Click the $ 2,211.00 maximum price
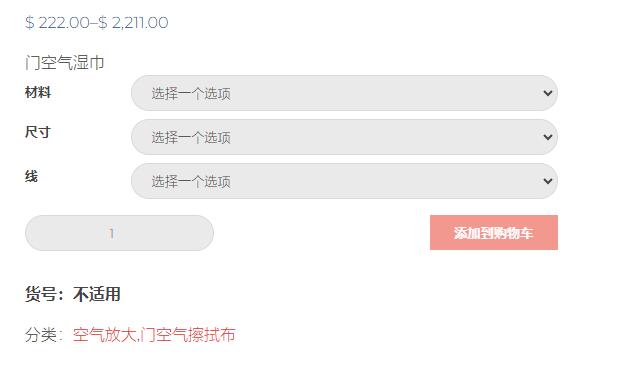Viewport: 628px width, 368px height. click(133, 22)
